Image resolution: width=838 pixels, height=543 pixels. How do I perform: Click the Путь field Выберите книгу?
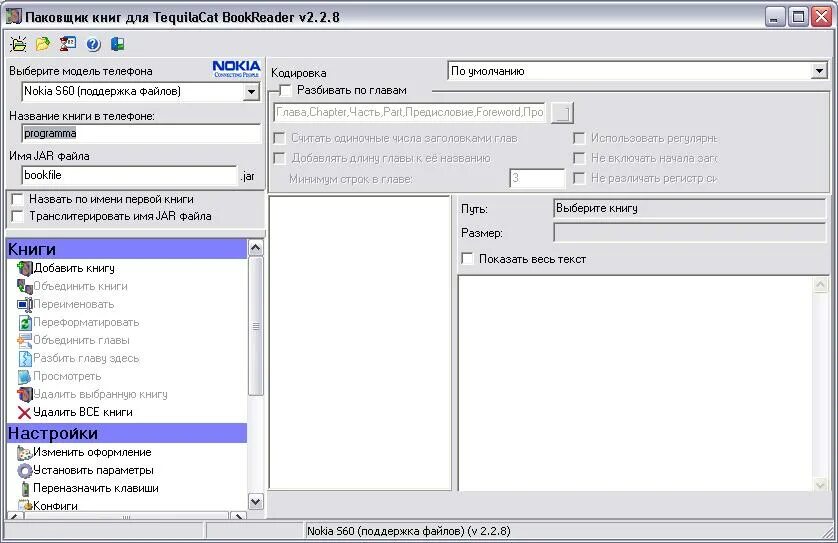pos(690,208)
